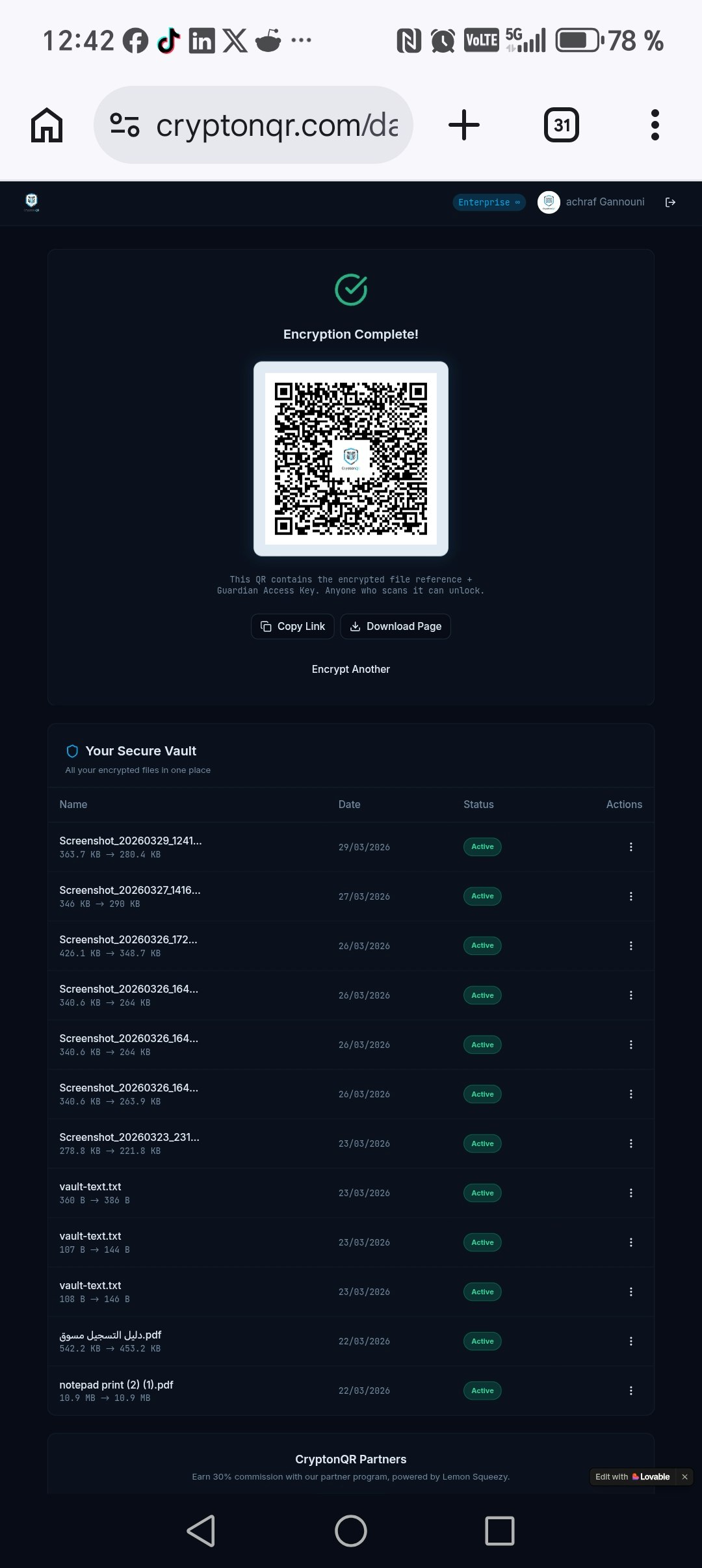Open the CryptonQR logo in the header
702x1568 pixels.
point(31,202)
